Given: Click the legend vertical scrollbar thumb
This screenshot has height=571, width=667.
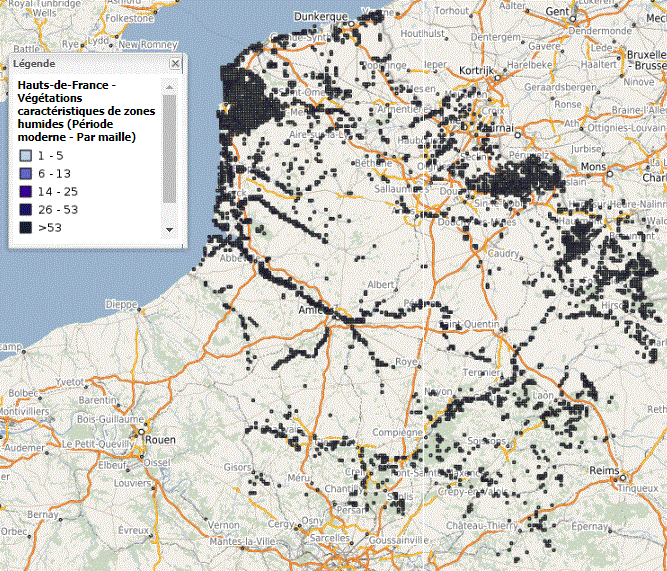Looking at the screenshot, I should tap(169, 145).
